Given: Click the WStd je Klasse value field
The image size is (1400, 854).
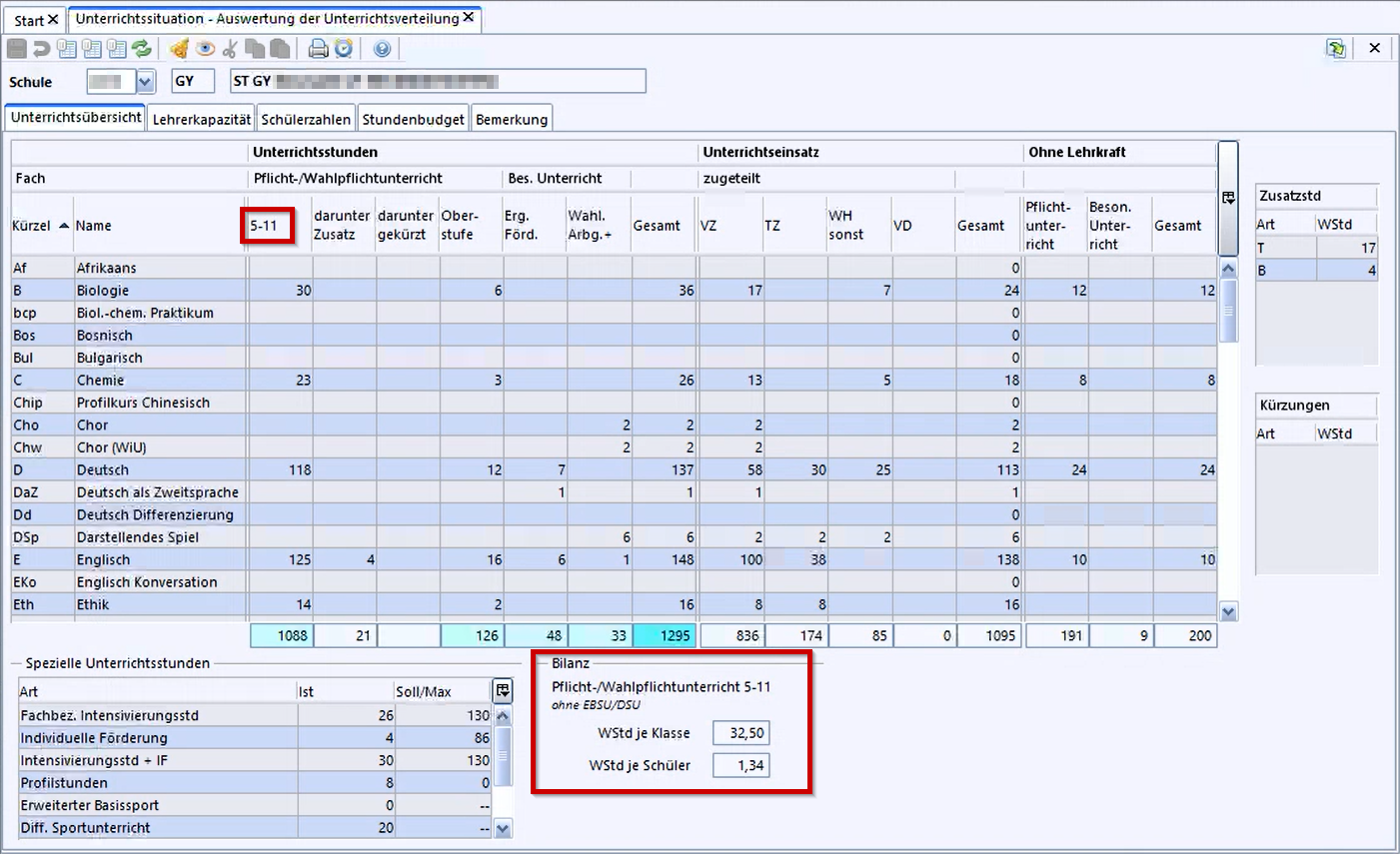Looking at the screenshot, I should click(x=741, y=733).
